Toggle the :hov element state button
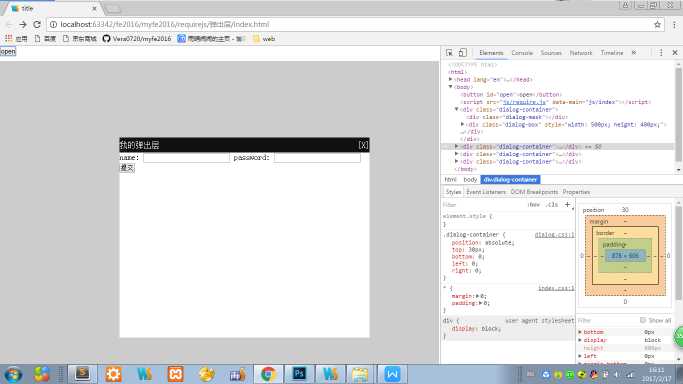 pos(534,205)
